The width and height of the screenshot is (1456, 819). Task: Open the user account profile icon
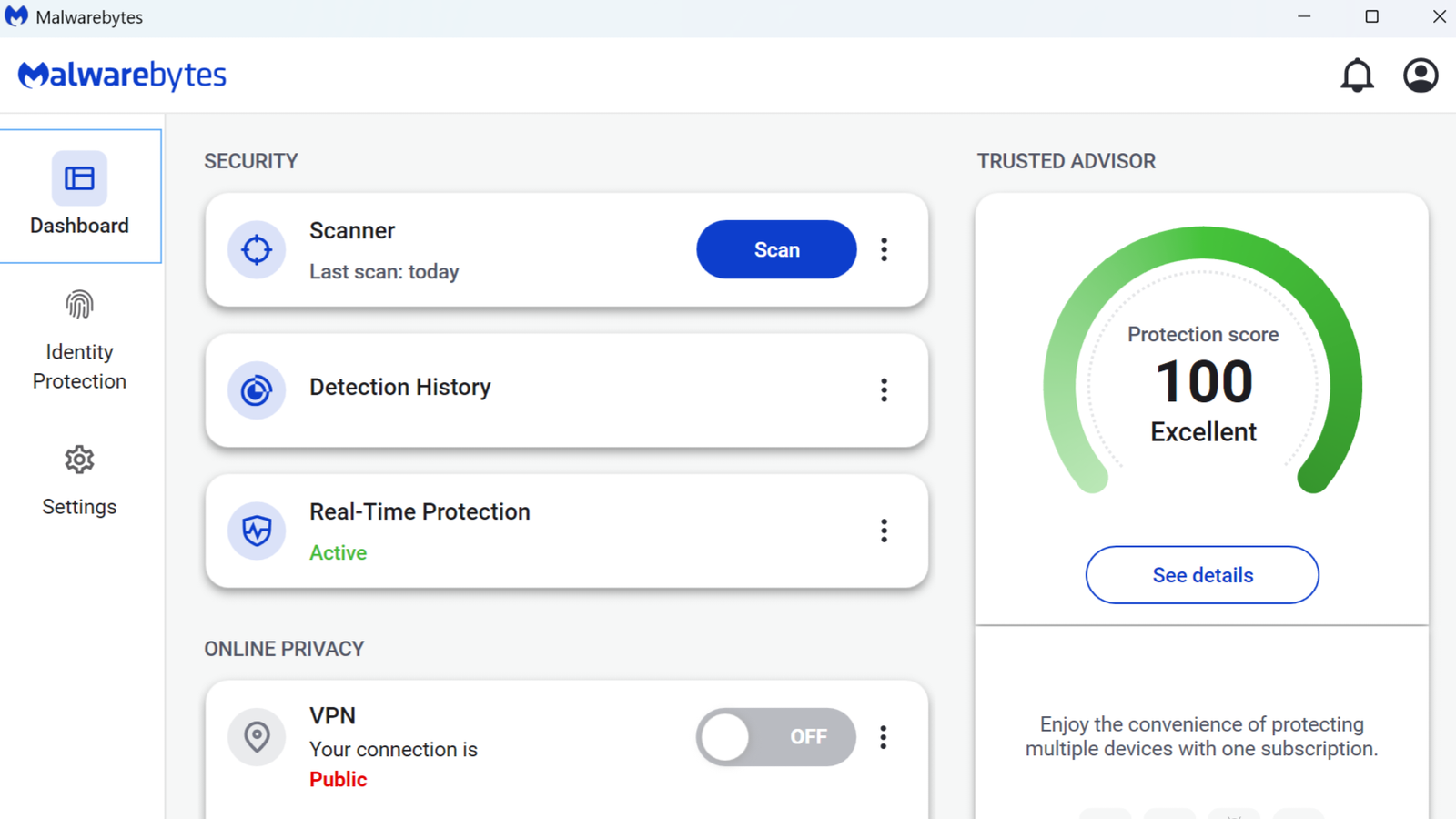[x=1421, y=76]
